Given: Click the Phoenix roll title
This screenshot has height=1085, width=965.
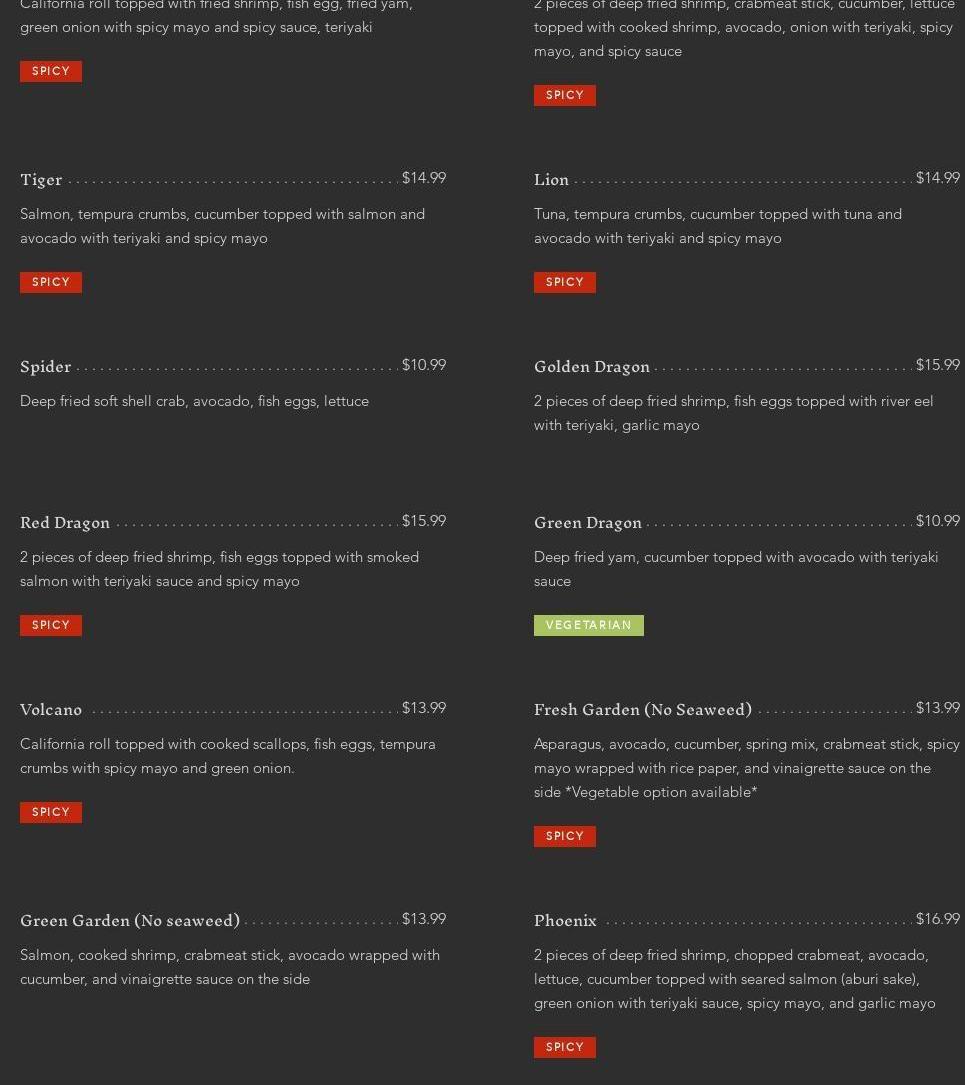Looking at the screenshot, I should 564,920.
